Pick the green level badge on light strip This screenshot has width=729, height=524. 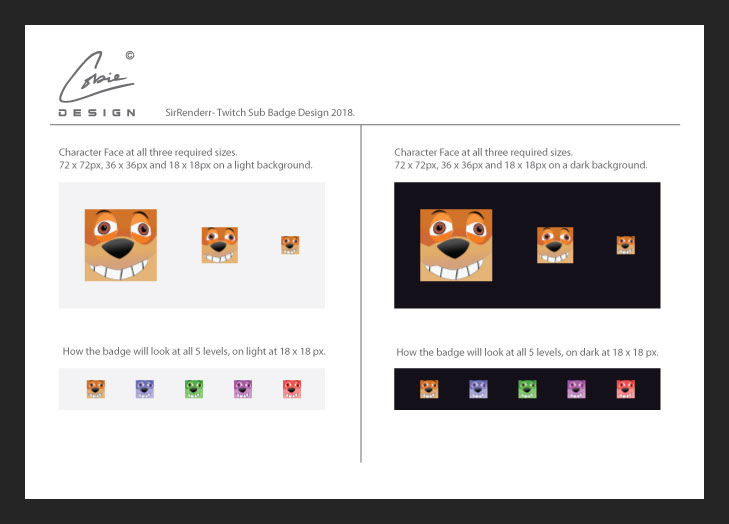tap(194, 389)
